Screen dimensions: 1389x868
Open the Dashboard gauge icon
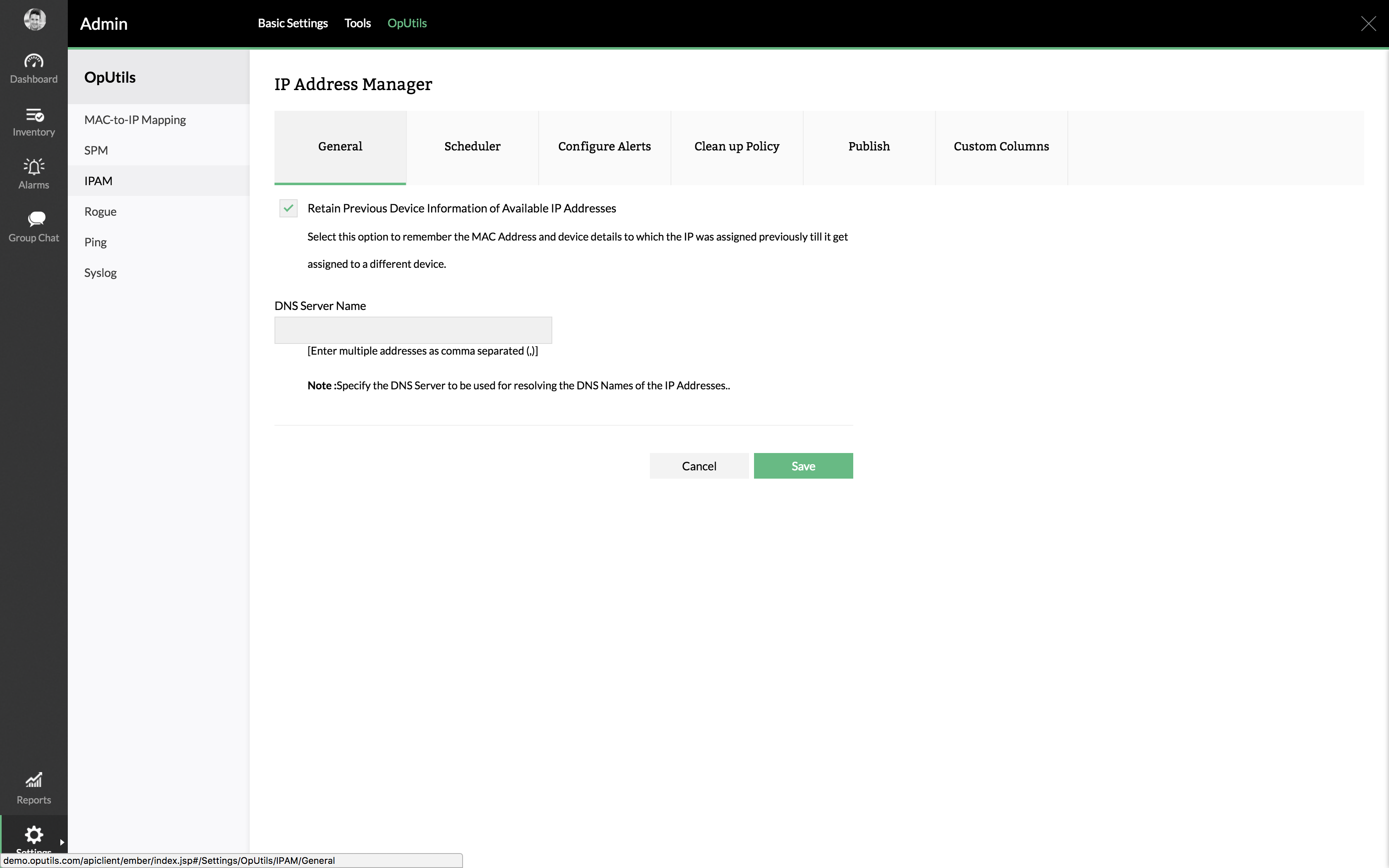[x=33, y=61]
